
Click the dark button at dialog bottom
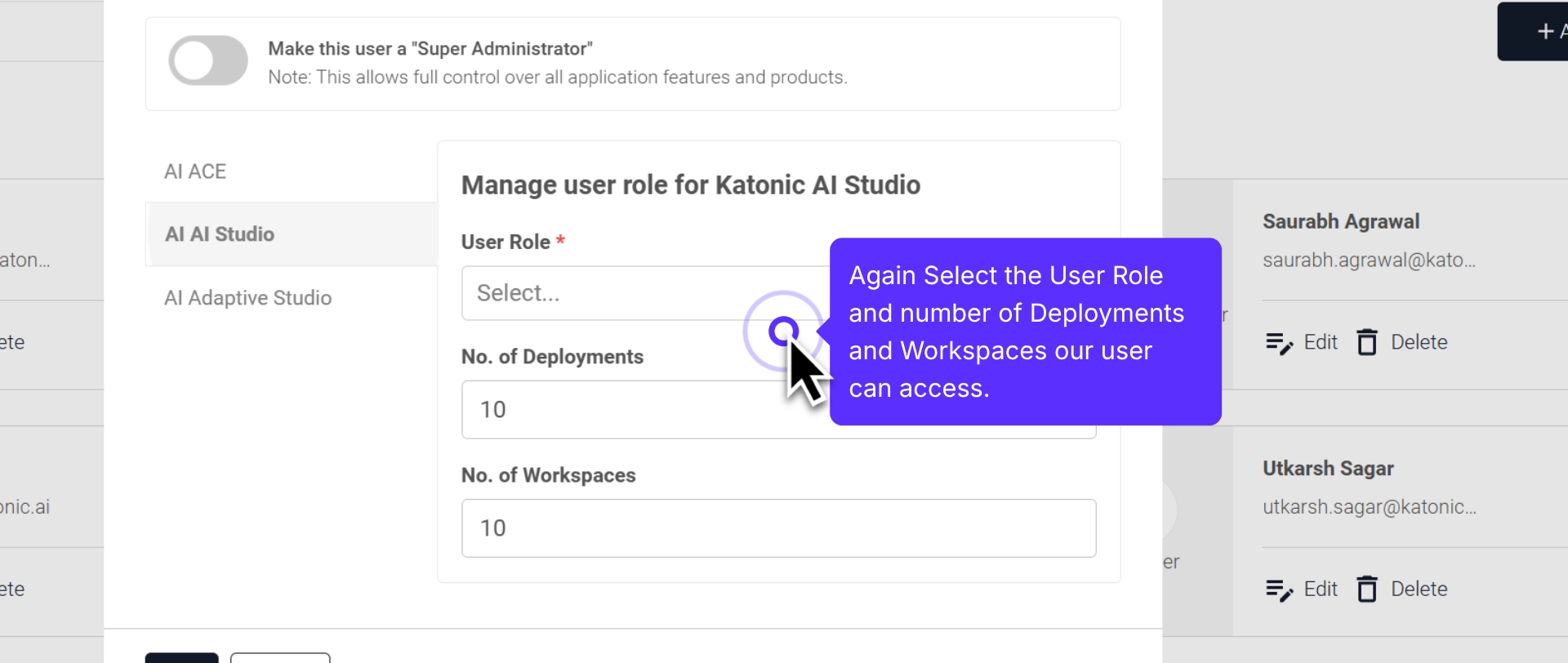tap(182, 657)
